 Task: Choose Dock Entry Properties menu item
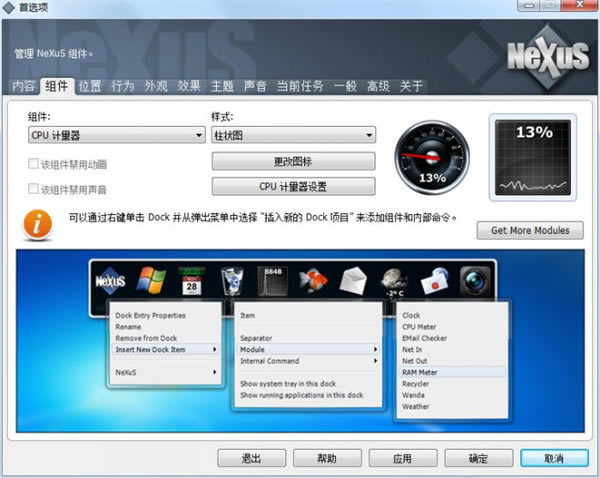coord(150,315)
